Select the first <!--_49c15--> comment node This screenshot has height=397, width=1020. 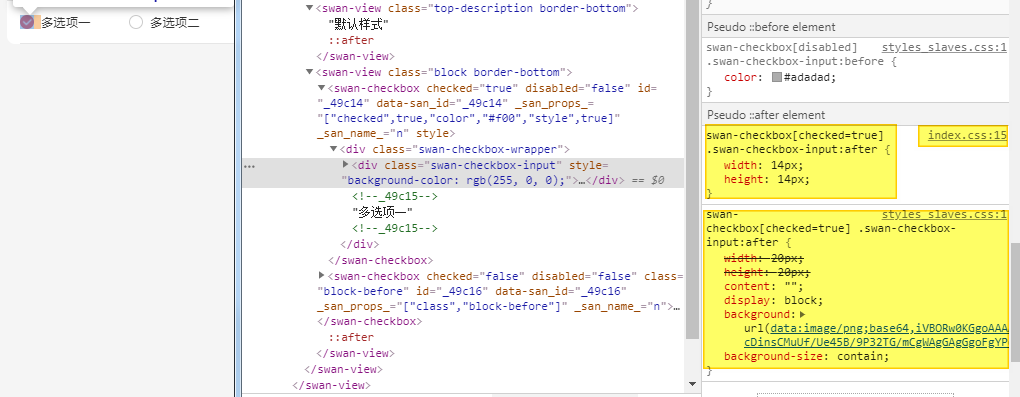point(395,197)
